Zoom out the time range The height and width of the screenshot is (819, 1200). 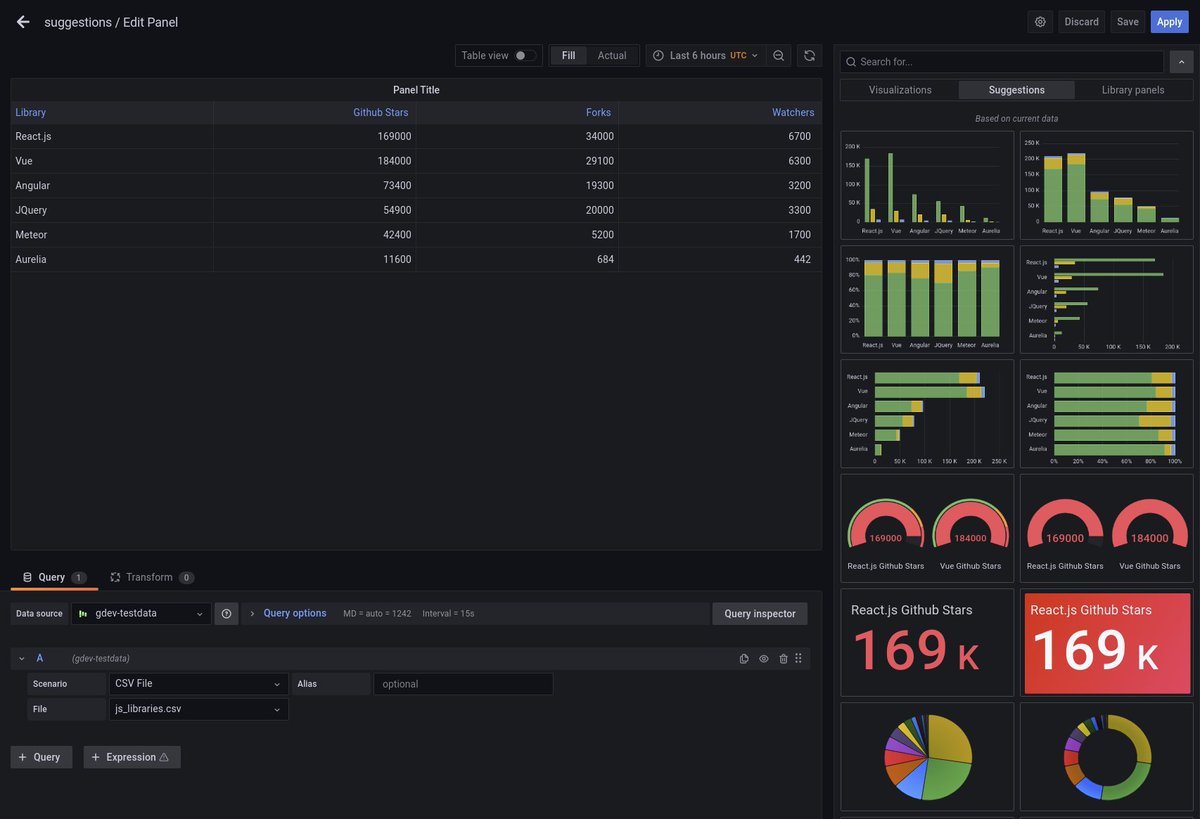click(x=779, y=56)
